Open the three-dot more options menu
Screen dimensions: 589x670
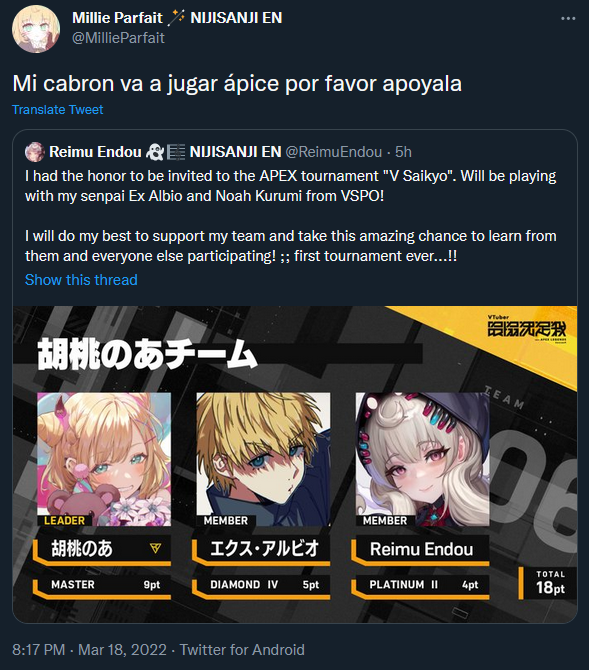tap(568, 19)
